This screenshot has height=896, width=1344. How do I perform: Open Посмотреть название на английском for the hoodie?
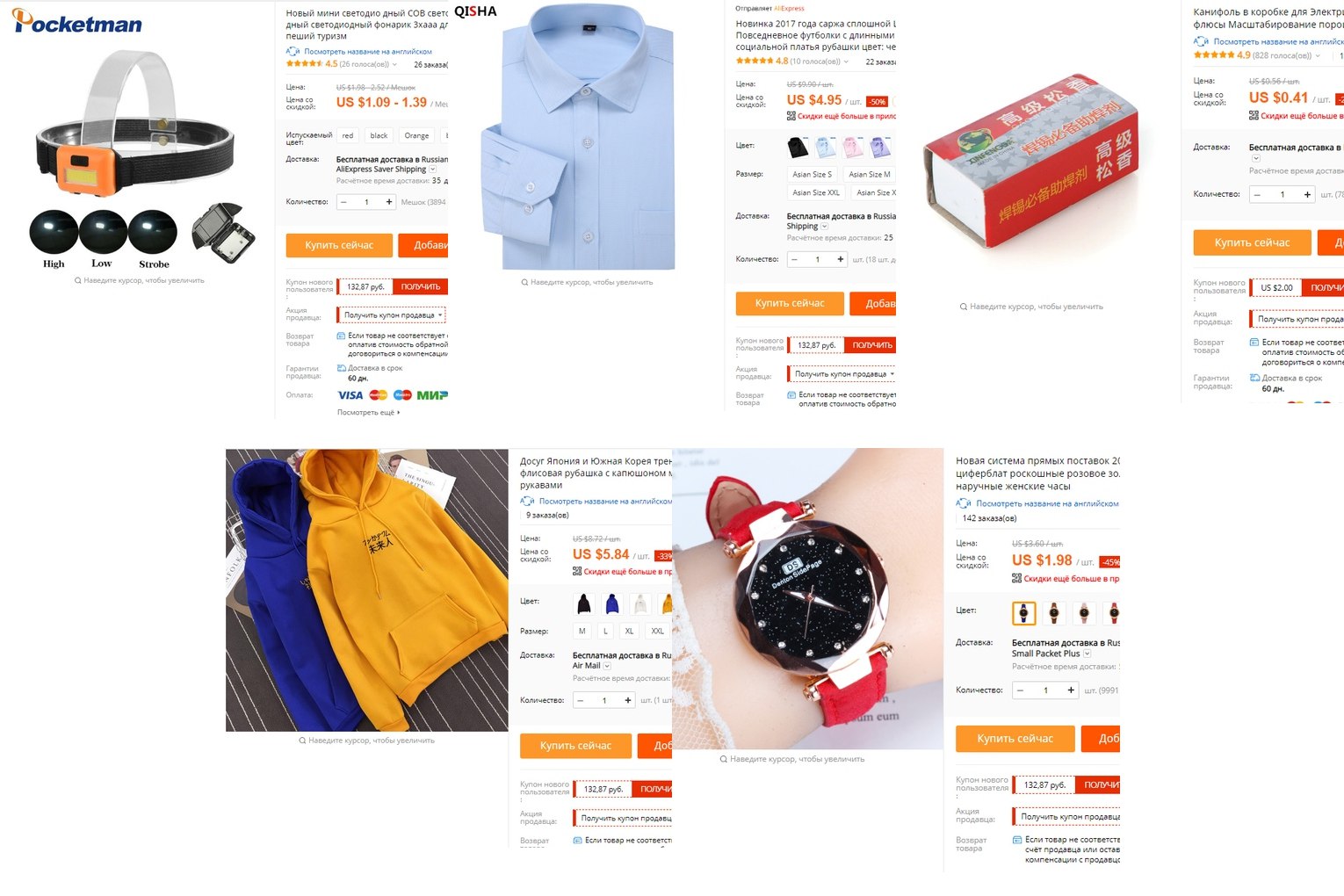605,502
